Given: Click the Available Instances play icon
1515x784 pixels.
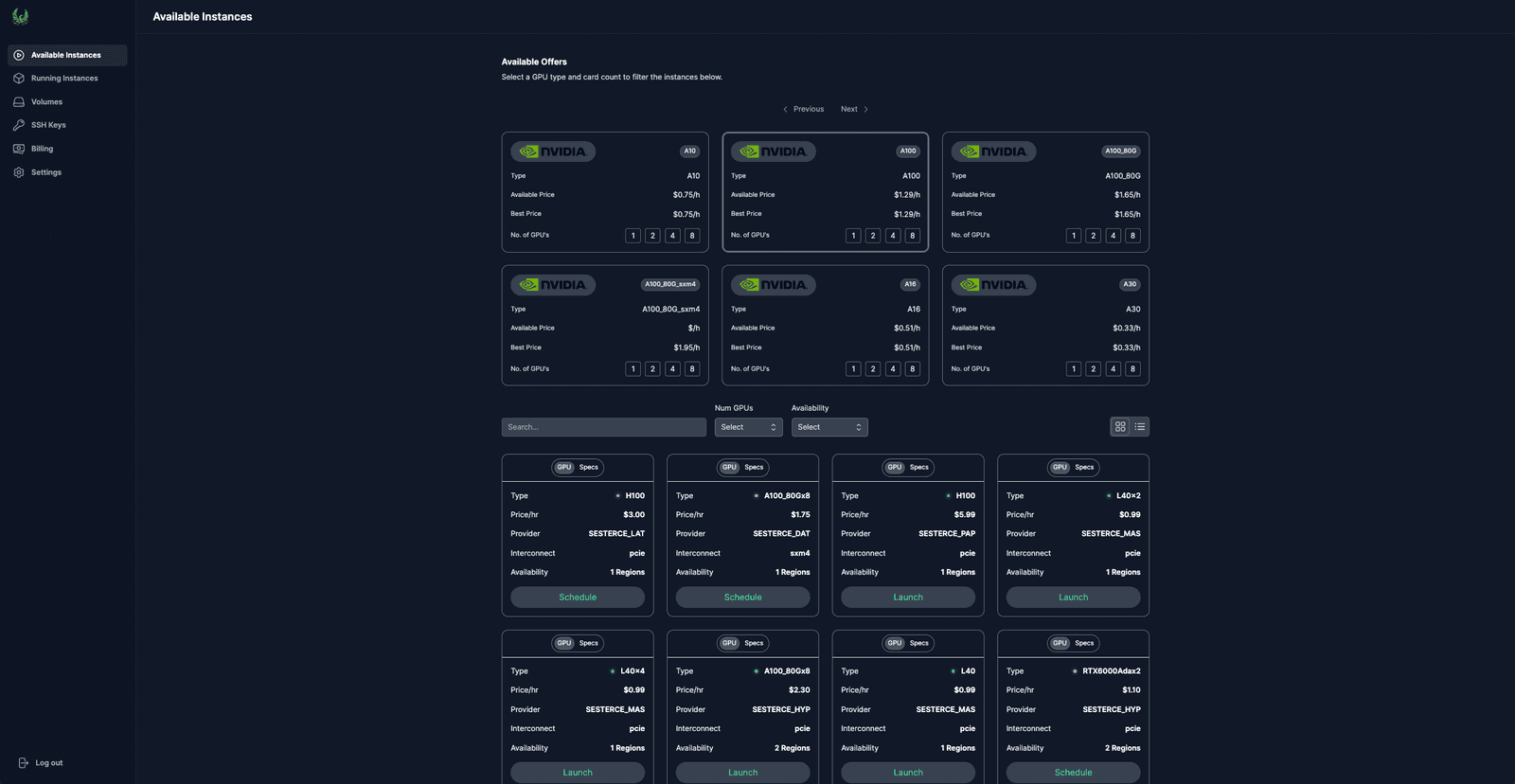Looking at the screenshot, I should [19, 55].
